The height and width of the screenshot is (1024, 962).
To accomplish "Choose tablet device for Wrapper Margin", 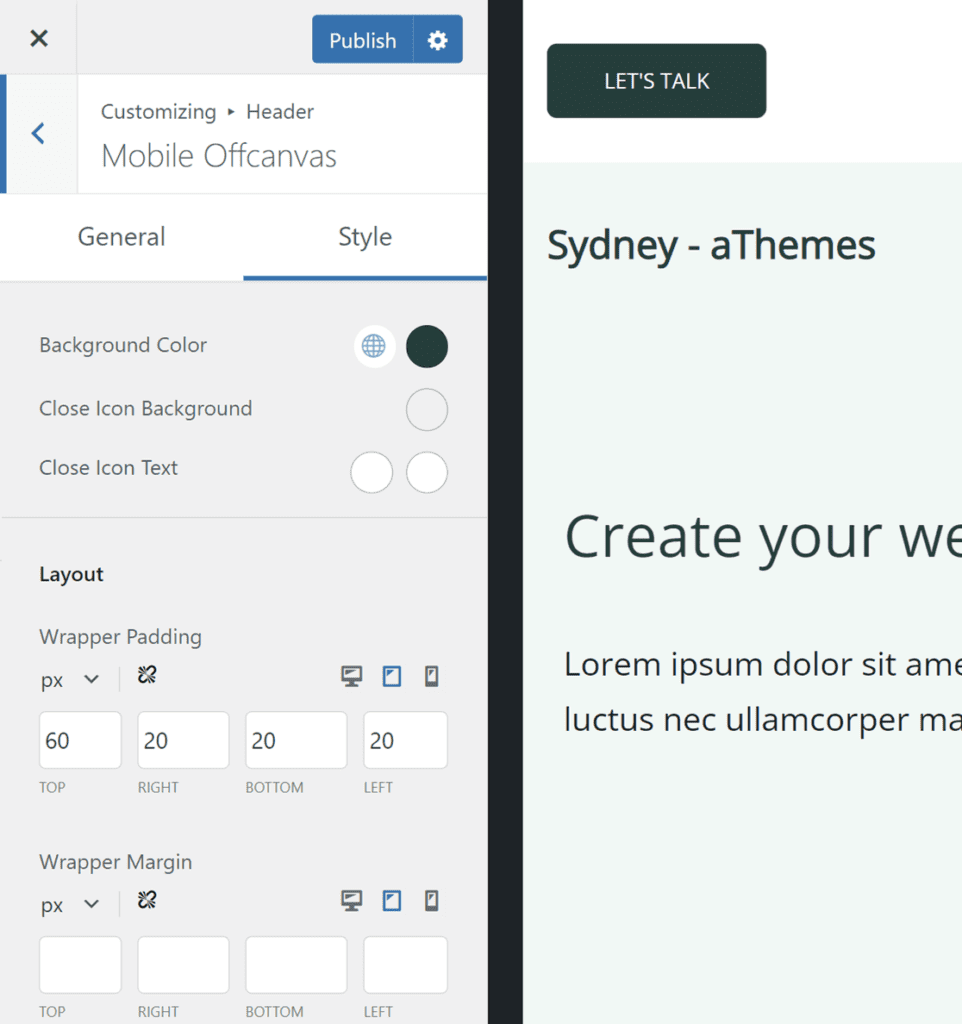I will (x=392, y=902).
